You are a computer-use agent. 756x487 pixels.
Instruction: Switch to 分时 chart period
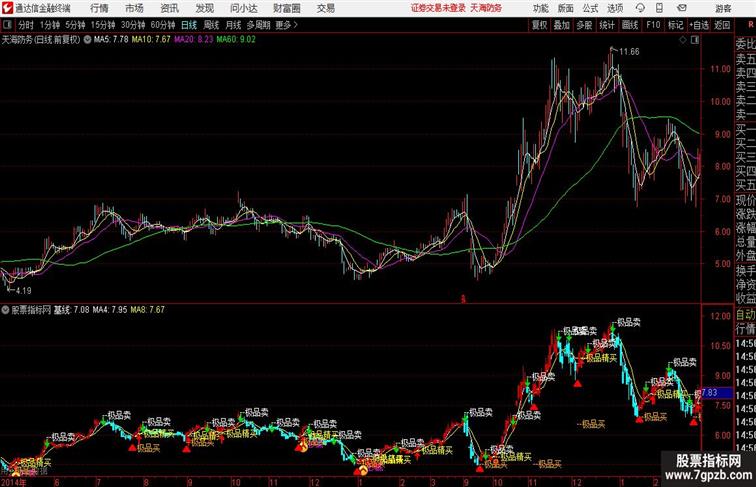pos(26,25)
